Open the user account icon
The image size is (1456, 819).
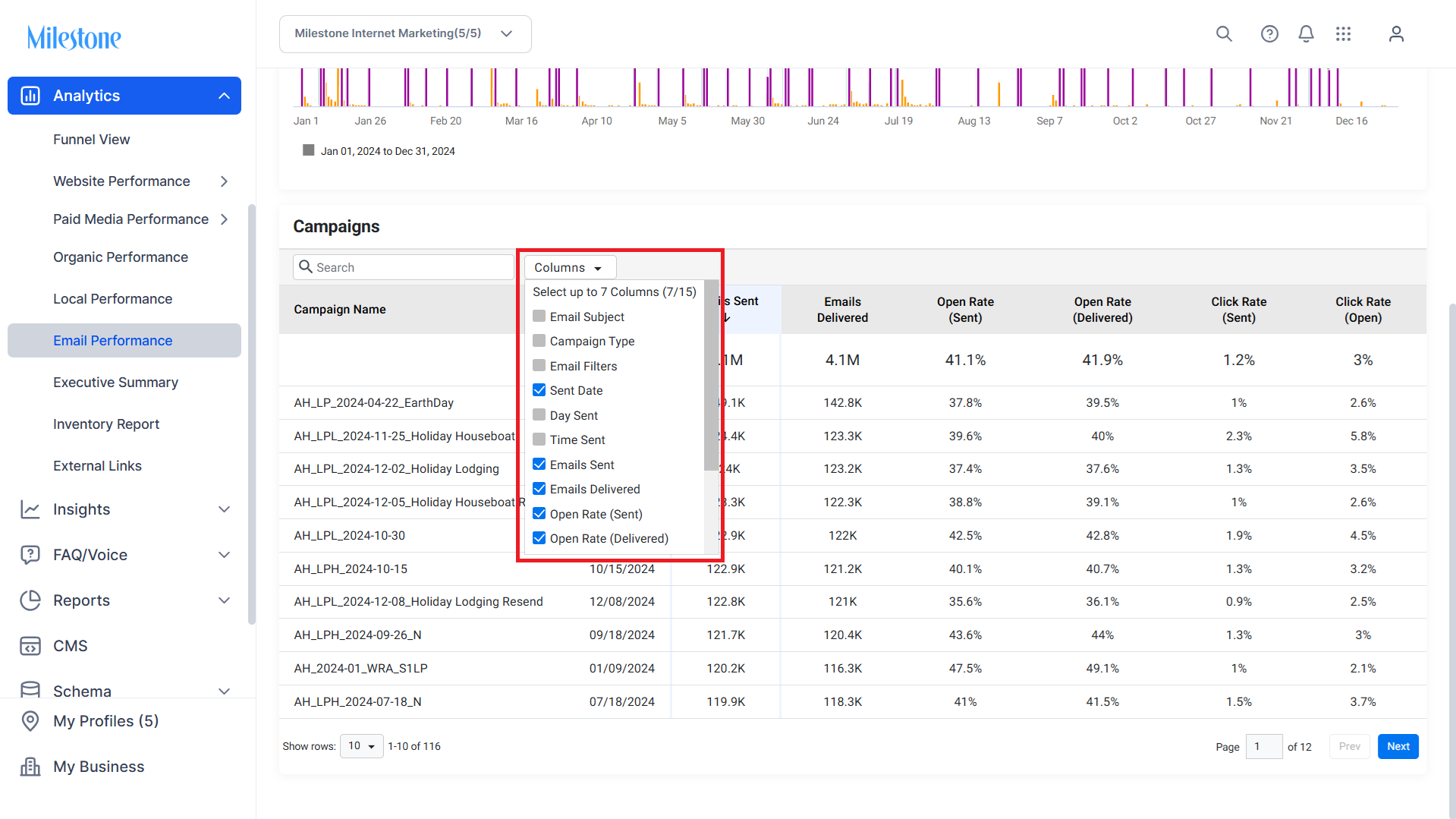coord(1396,33)
